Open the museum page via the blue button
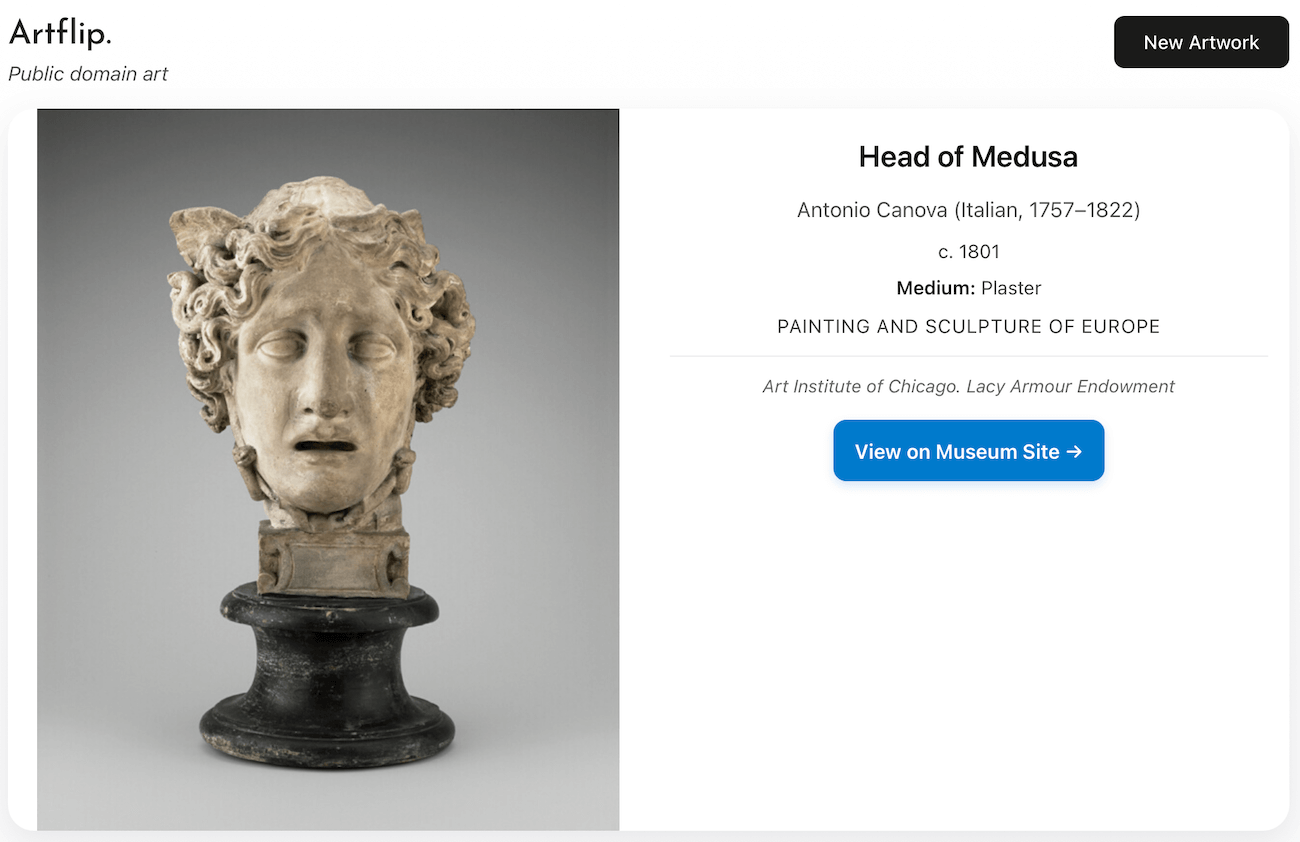The width and height of the screenshot is (1300, 842). (968, 450)
